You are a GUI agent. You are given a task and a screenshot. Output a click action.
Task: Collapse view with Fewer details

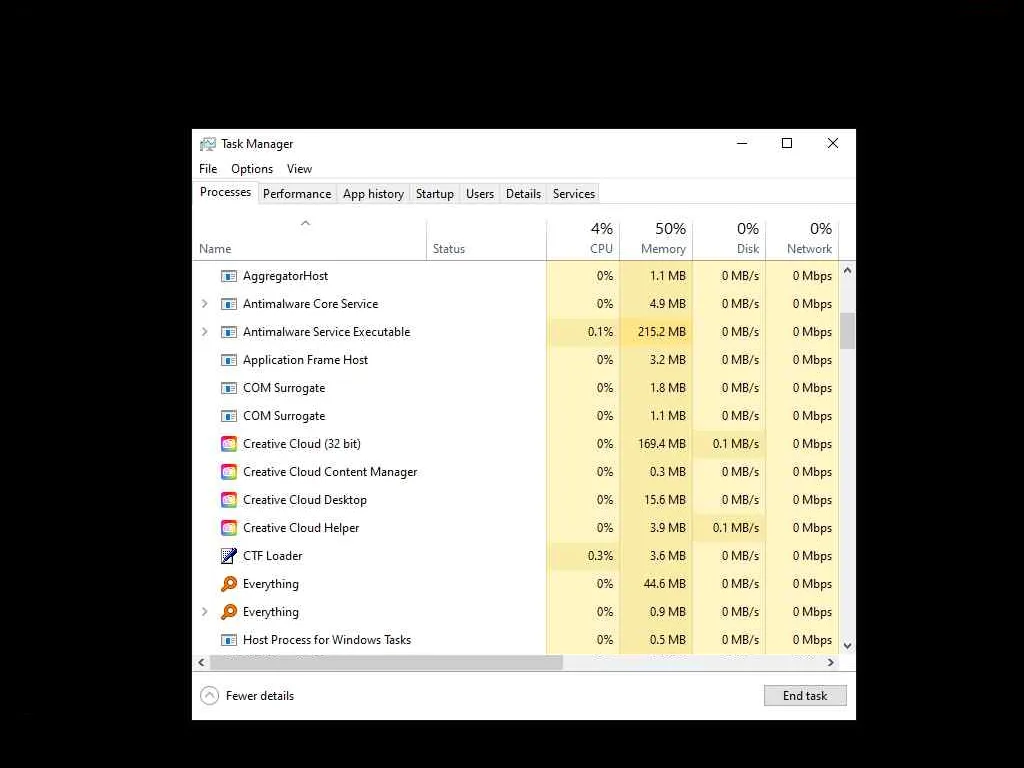click(x=248, y=696)
